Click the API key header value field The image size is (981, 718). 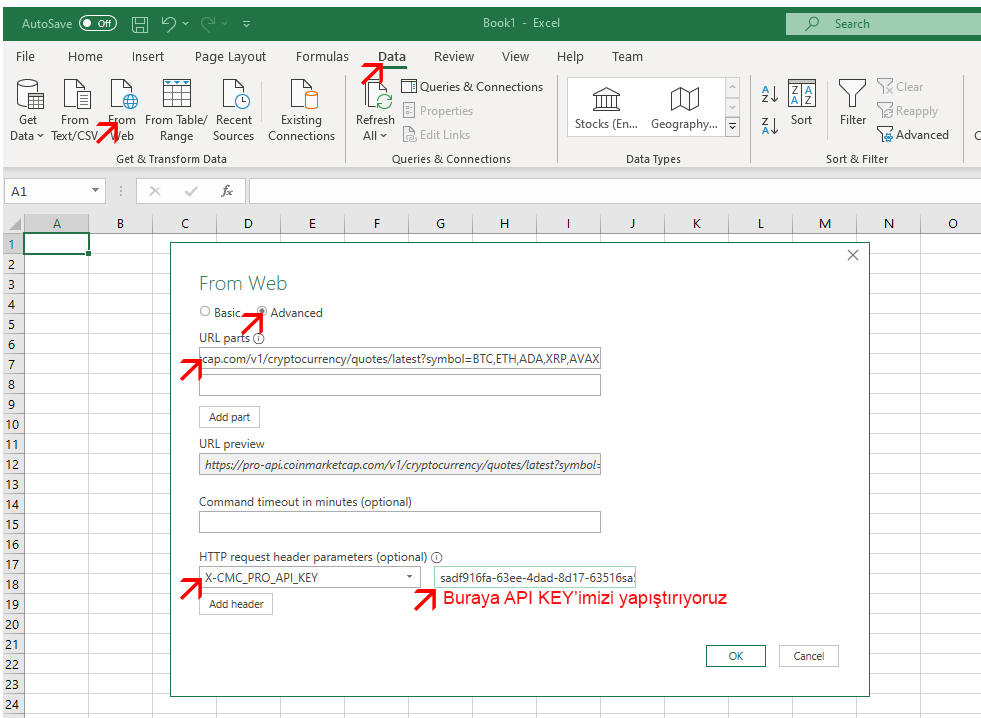click(x=535, y=577)
